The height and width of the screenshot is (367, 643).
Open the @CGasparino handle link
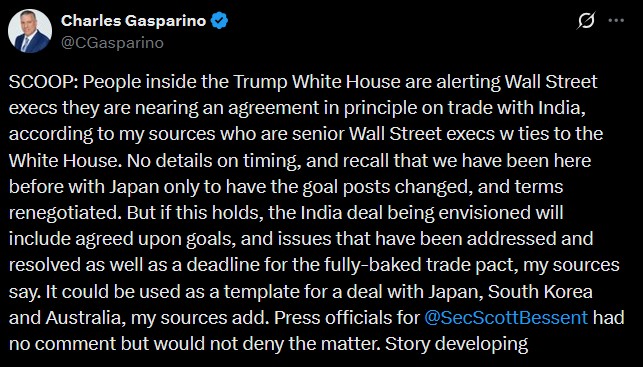pyautogui.click(x=112, y=43)
